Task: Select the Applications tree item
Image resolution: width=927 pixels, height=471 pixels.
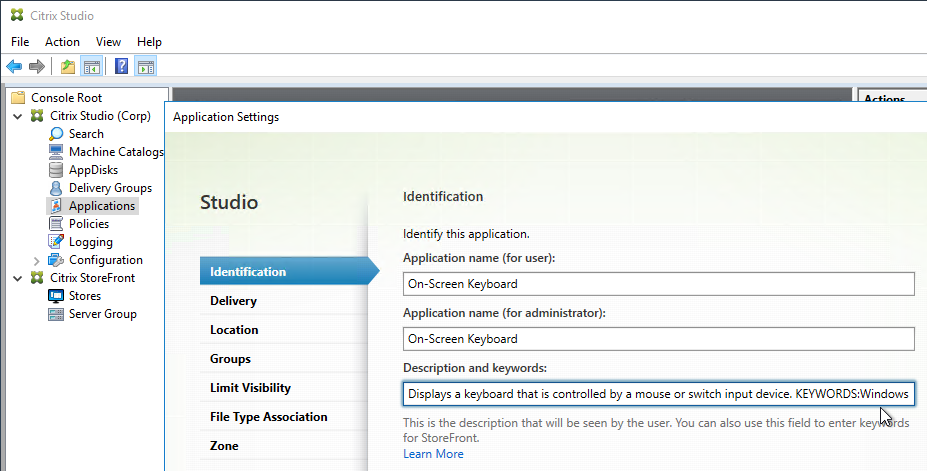Action: tap(102, 206)
